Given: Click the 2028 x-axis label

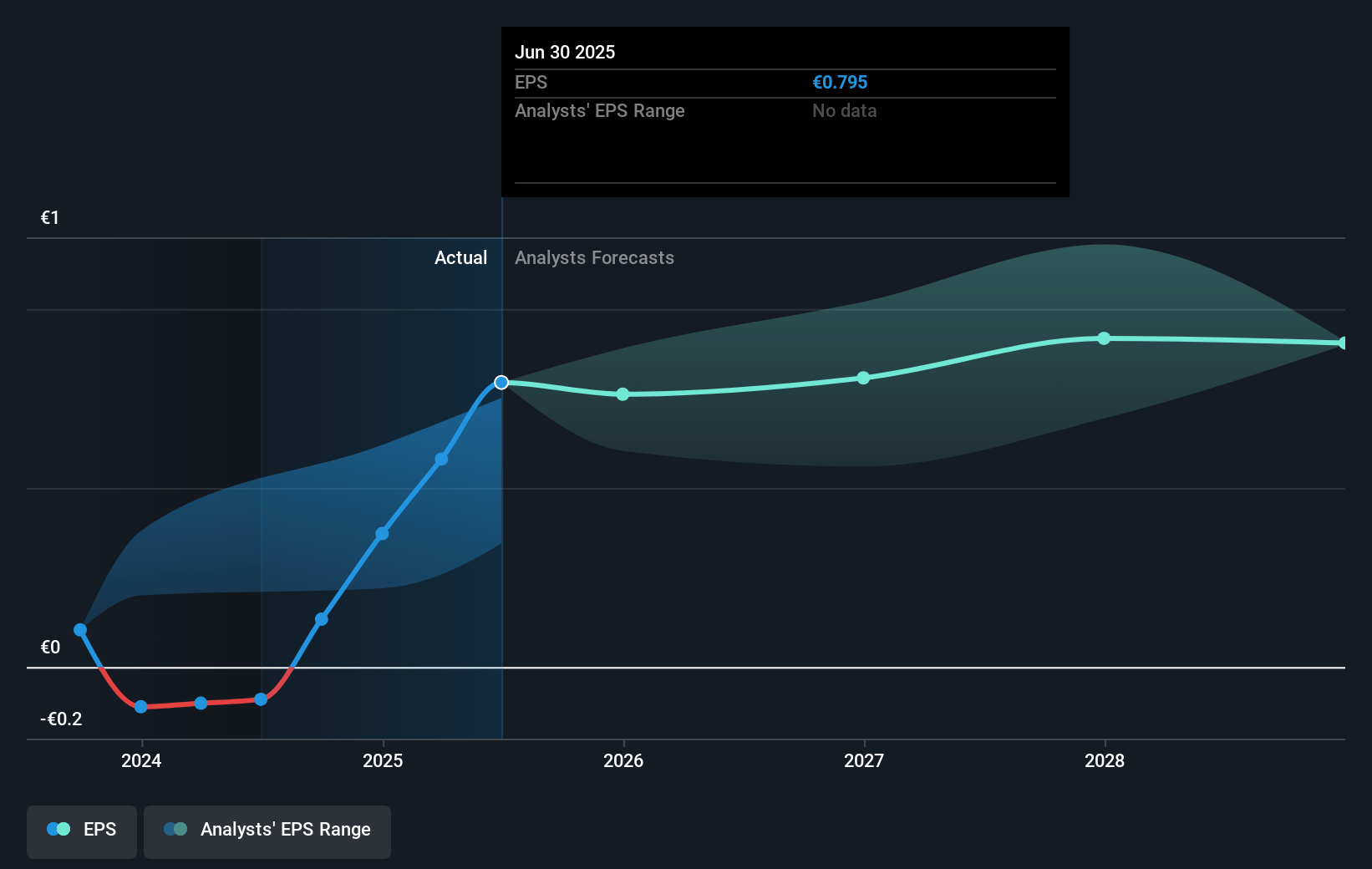Looking at the screenshot, I should 1104,760.
